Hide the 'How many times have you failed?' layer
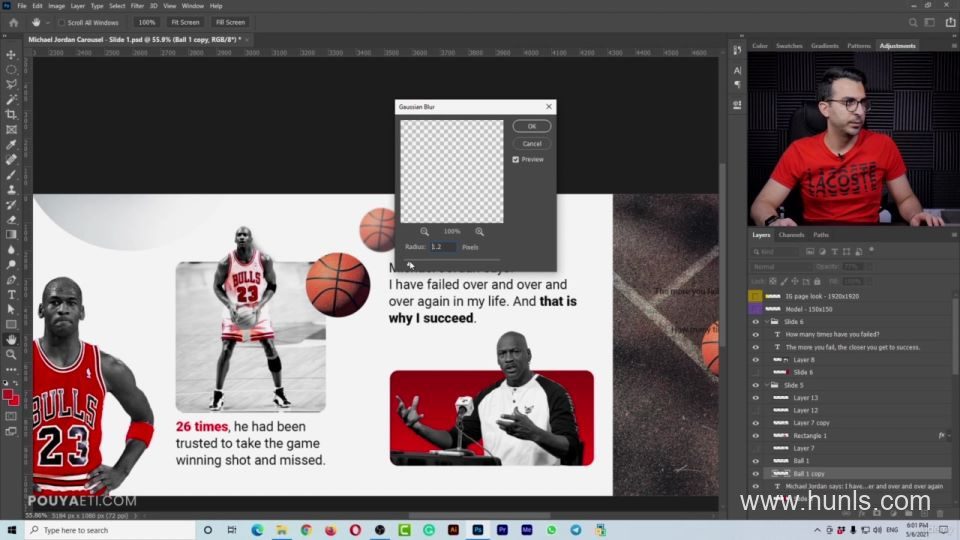Image resolution: width=960 pixels, height=540 pixels. pyautogui.click(x=756, y=334)
